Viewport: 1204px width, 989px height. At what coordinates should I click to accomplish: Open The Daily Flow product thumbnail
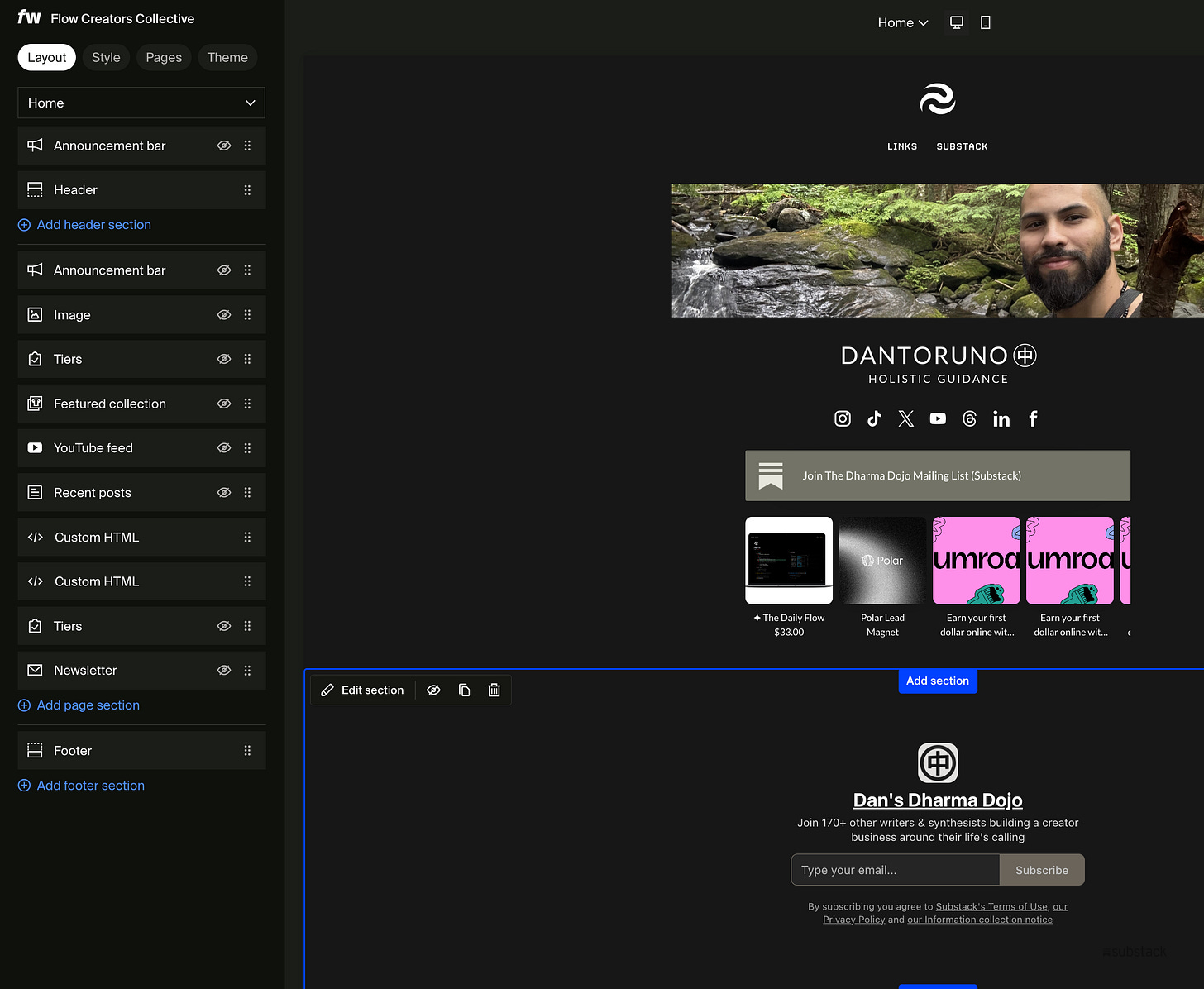pyautogui.click(x=789, y=561)
